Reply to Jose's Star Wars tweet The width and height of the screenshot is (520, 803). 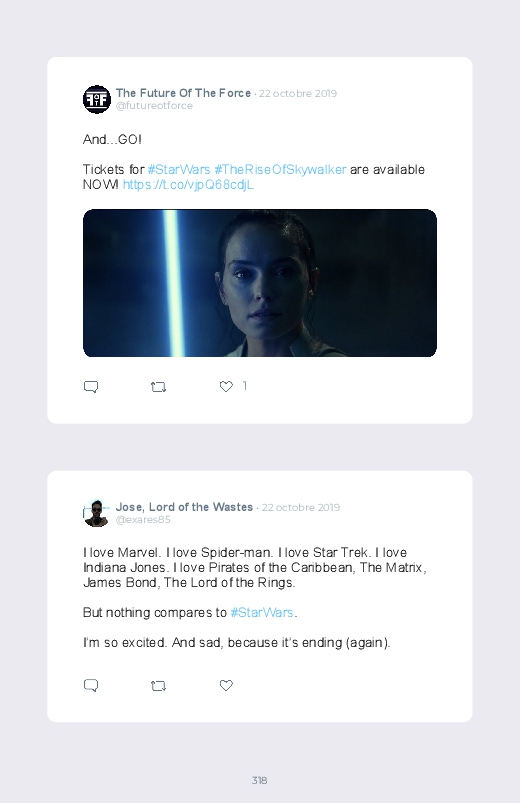pyautogui.click(x=91, y=685)
